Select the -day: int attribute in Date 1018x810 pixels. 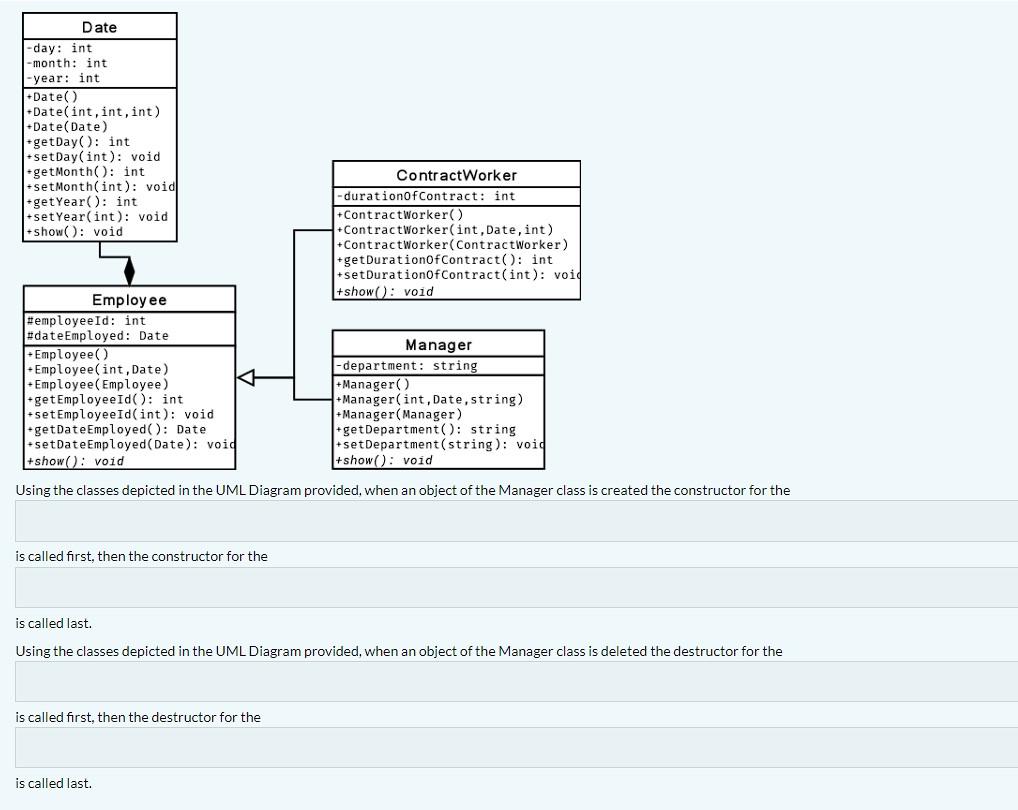click(57, 47)
